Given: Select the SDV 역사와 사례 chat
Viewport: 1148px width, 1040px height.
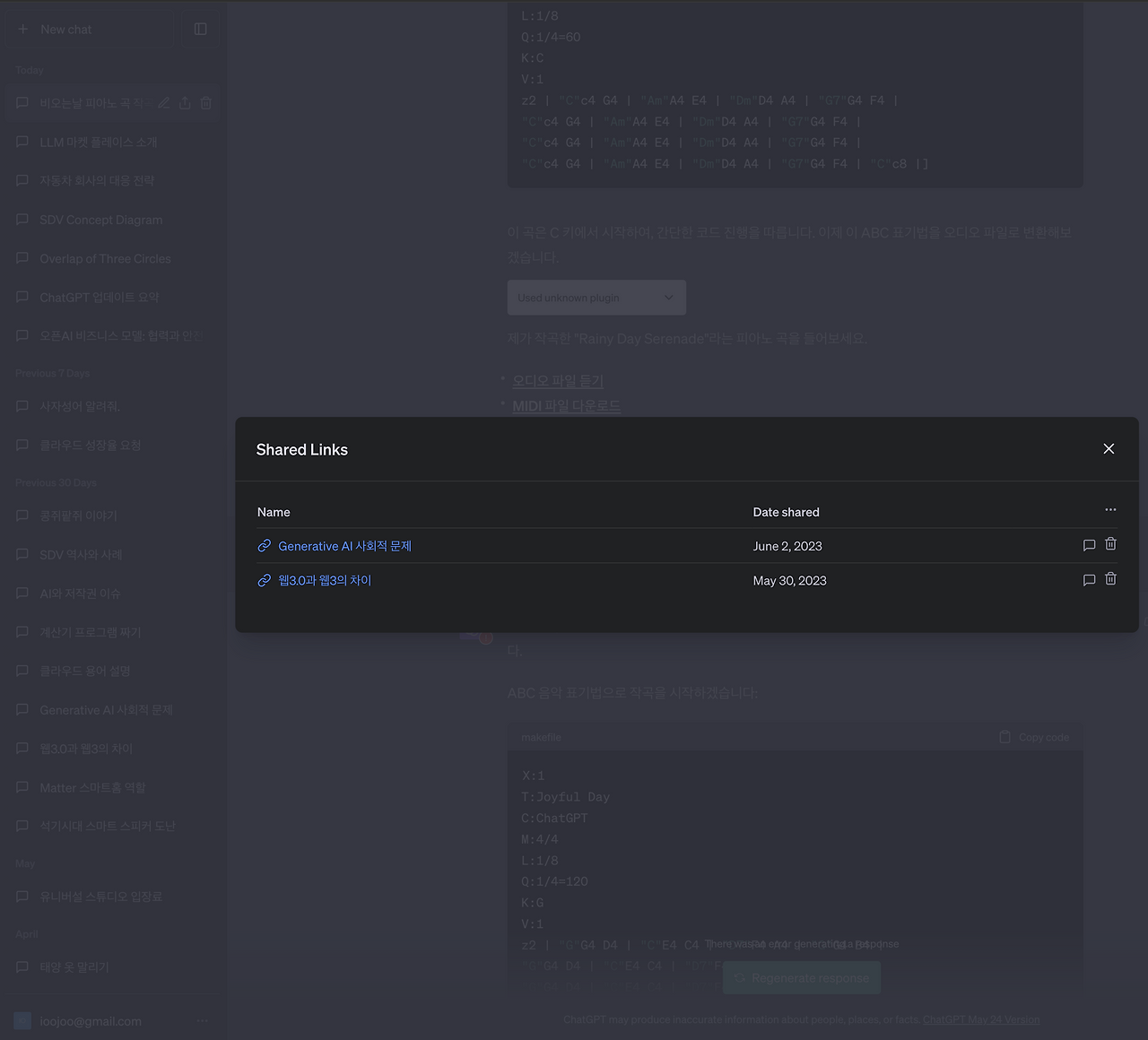Looking at the screenshot, I should click(x=111, y=554).
